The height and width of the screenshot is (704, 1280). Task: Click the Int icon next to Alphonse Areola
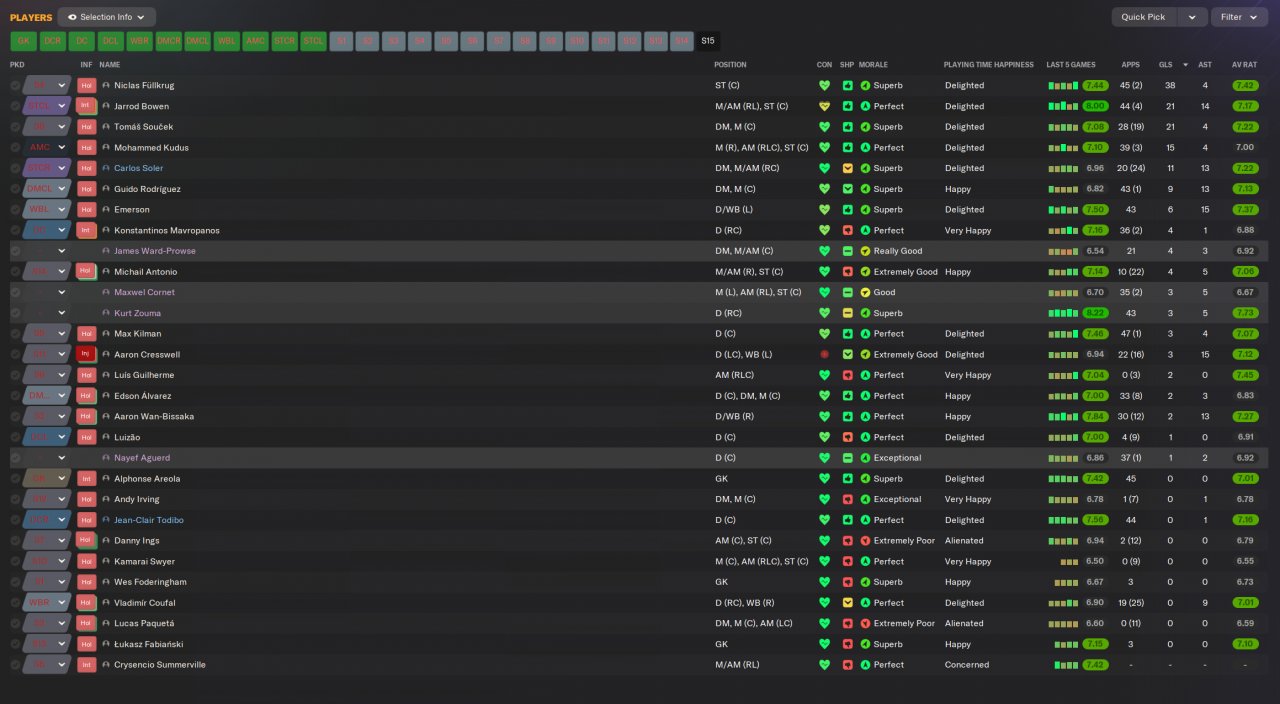pyautogui.click(x=87, y=478)
